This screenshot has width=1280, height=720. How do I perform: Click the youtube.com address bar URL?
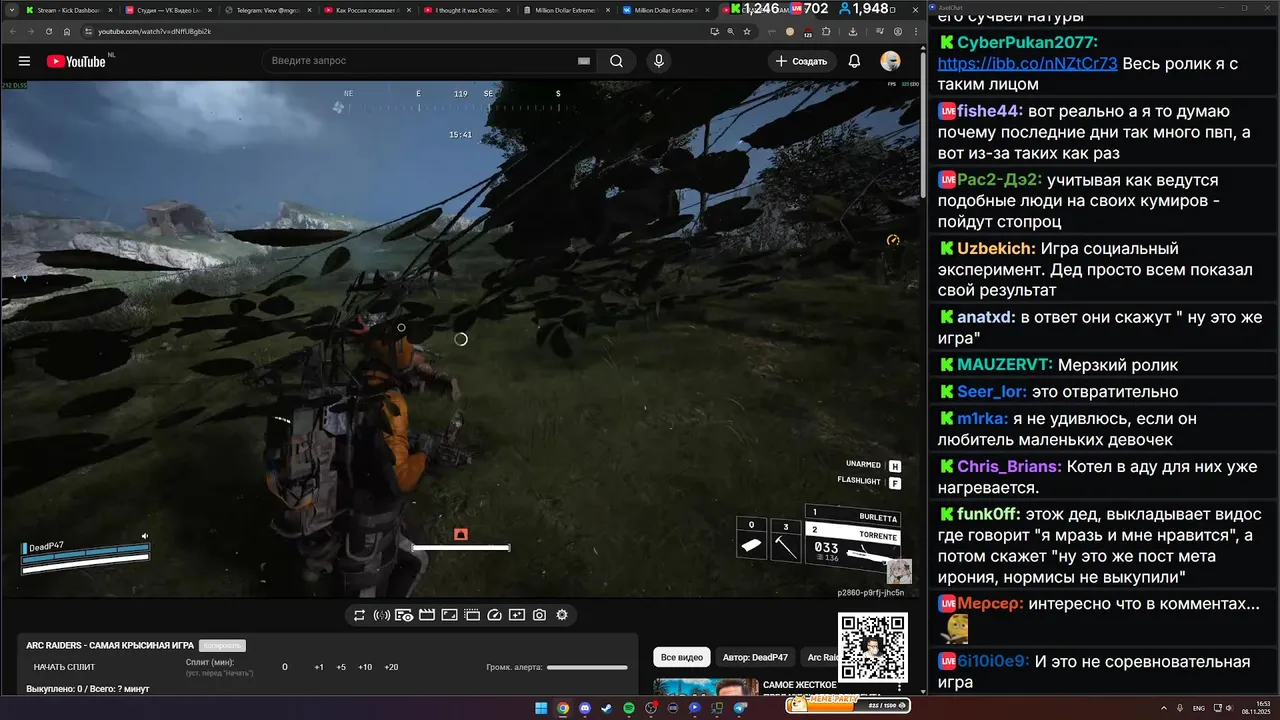pyautogui.click(x=154, y=31)
